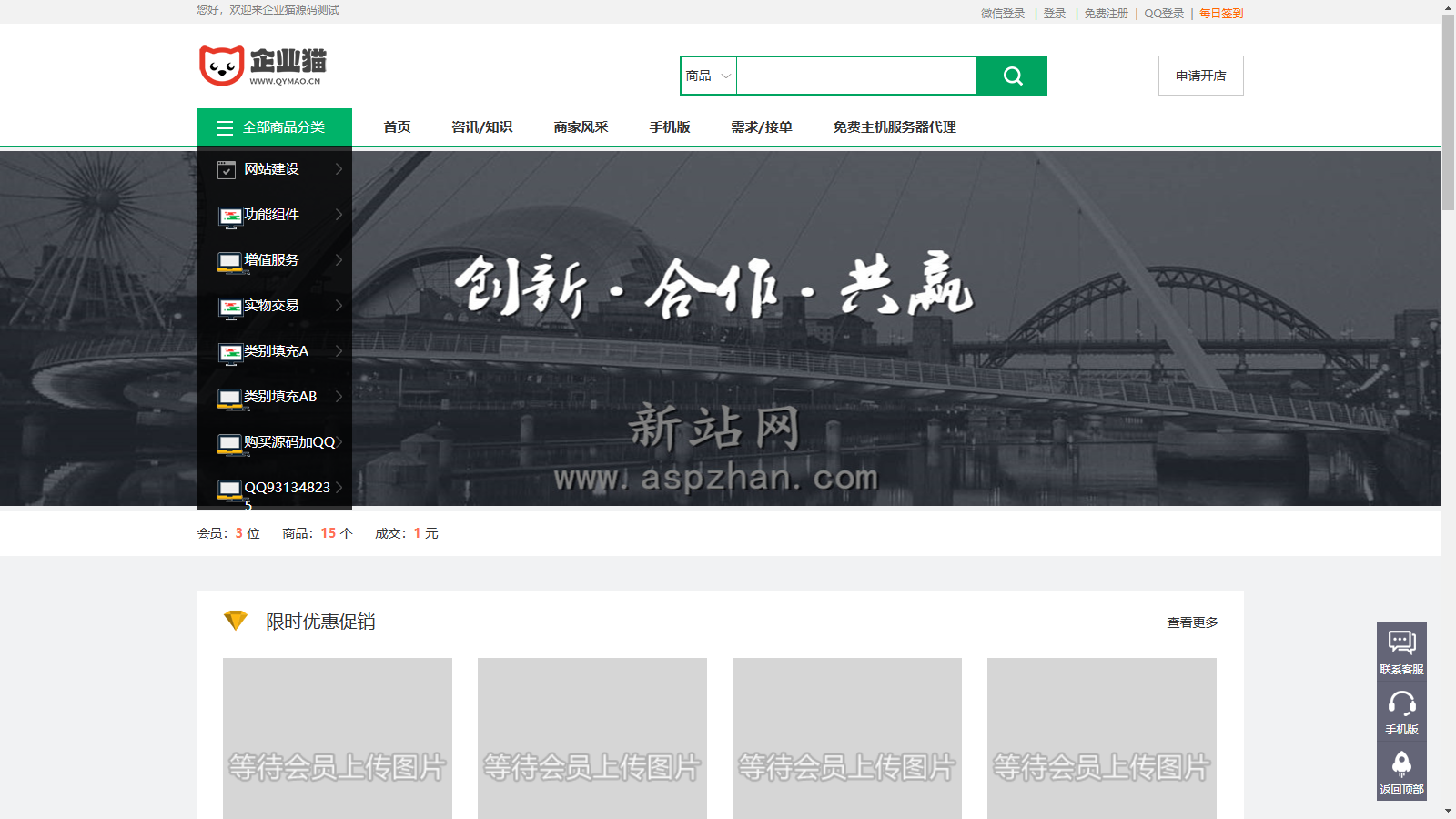The image size is (1456, 819).
Task: Click the 您好，欢迎来企业猫源码测试 greeting text
Action: point(268,10)
